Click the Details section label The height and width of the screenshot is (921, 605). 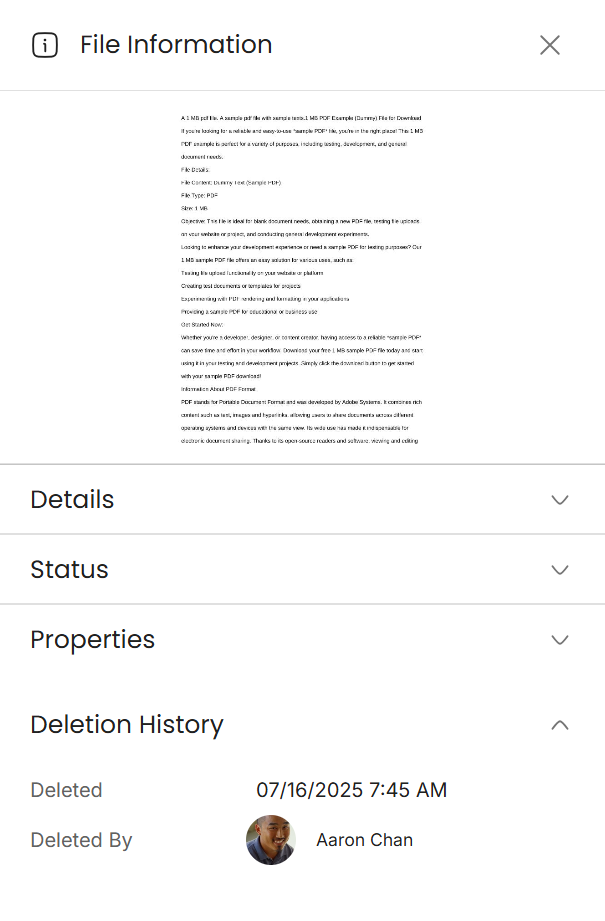(72, 500)
